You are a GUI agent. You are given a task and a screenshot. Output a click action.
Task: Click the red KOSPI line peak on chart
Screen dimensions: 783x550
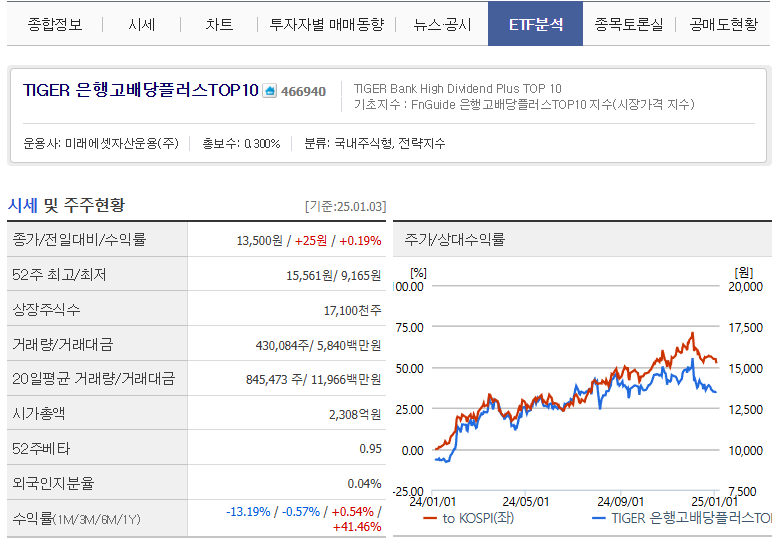click(x=692, y=334)
